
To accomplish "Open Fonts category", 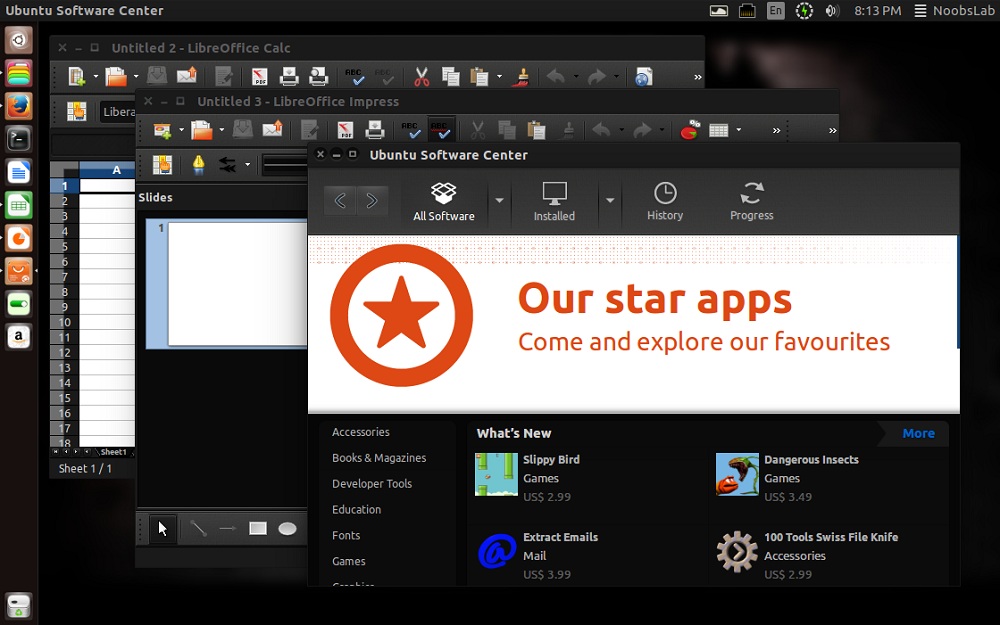I will click(x=346, y=535).
